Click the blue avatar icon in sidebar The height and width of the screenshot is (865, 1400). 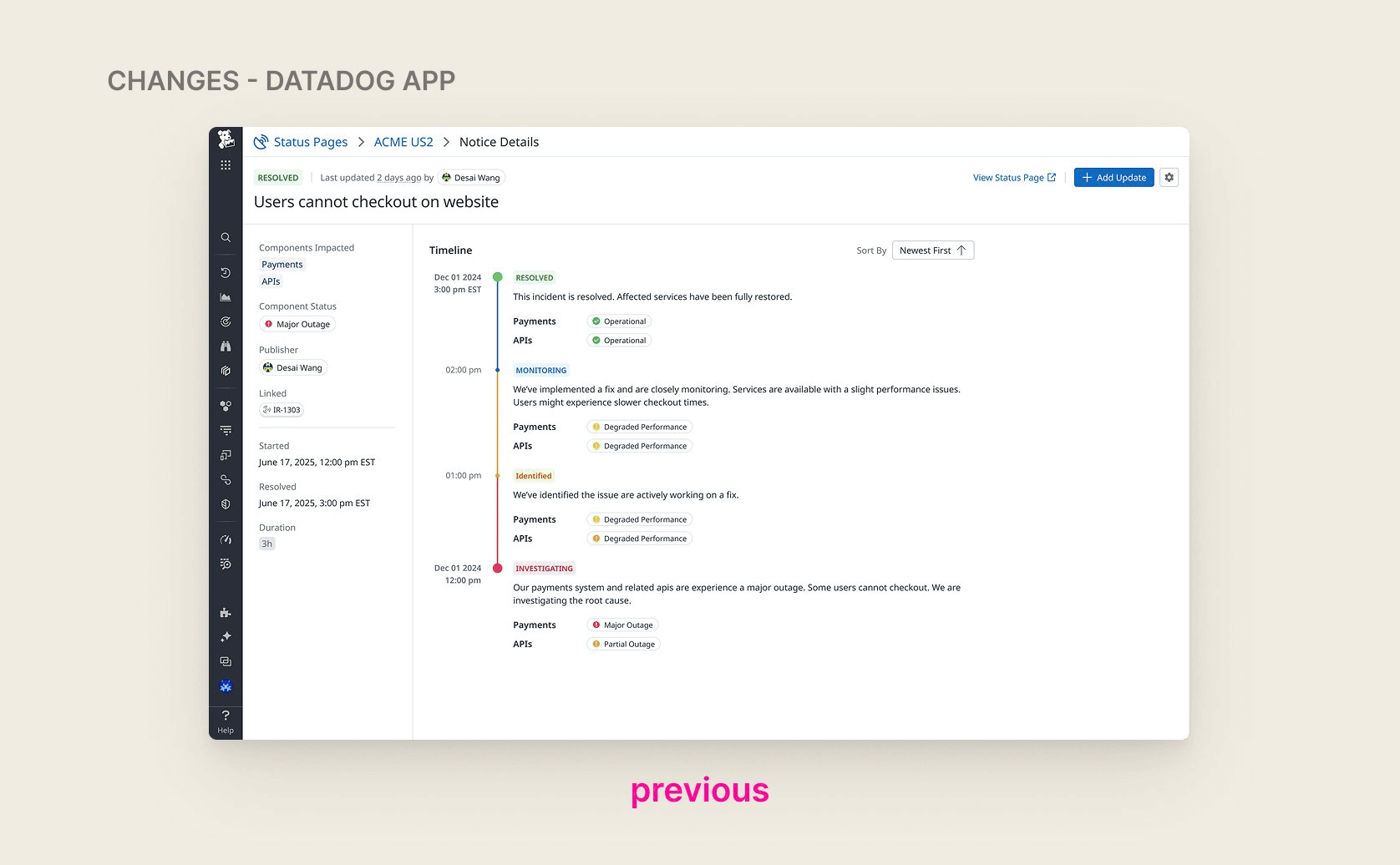(226, 686)
